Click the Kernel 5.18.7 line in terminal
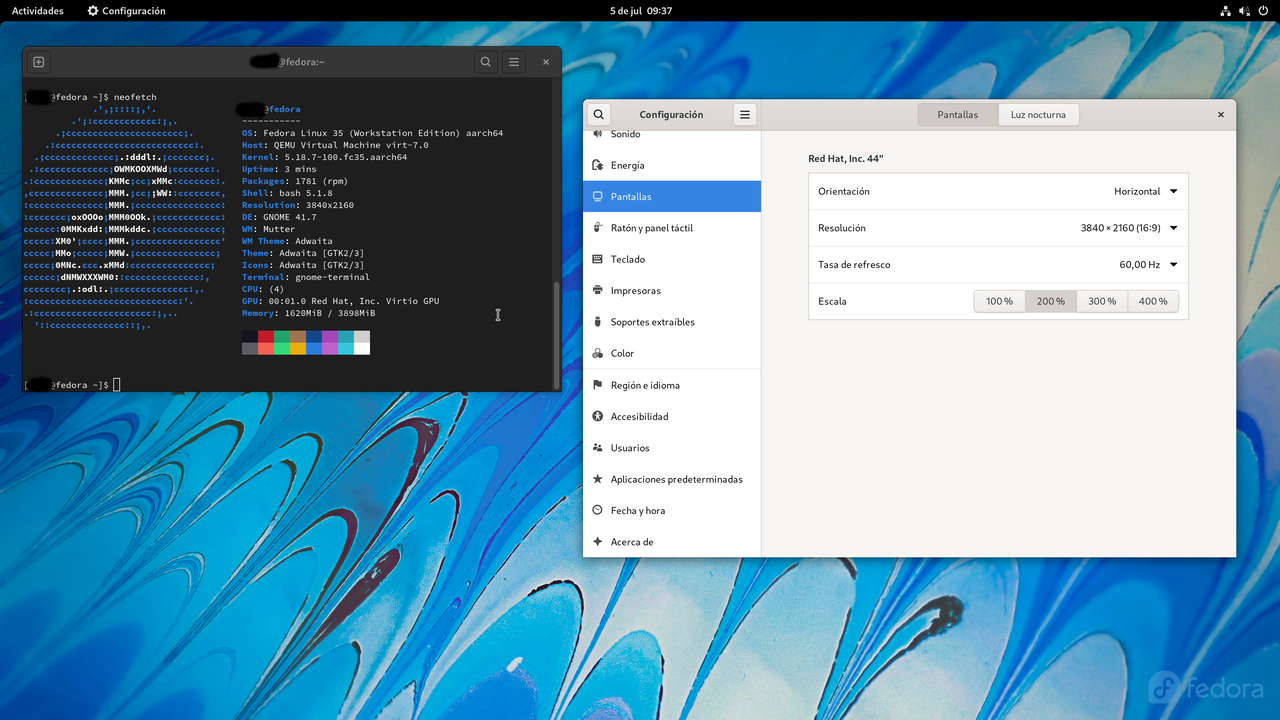Image resolution: width=1280 pixels, height=720 pixels. pyautogui.click(x=324, y=157)
